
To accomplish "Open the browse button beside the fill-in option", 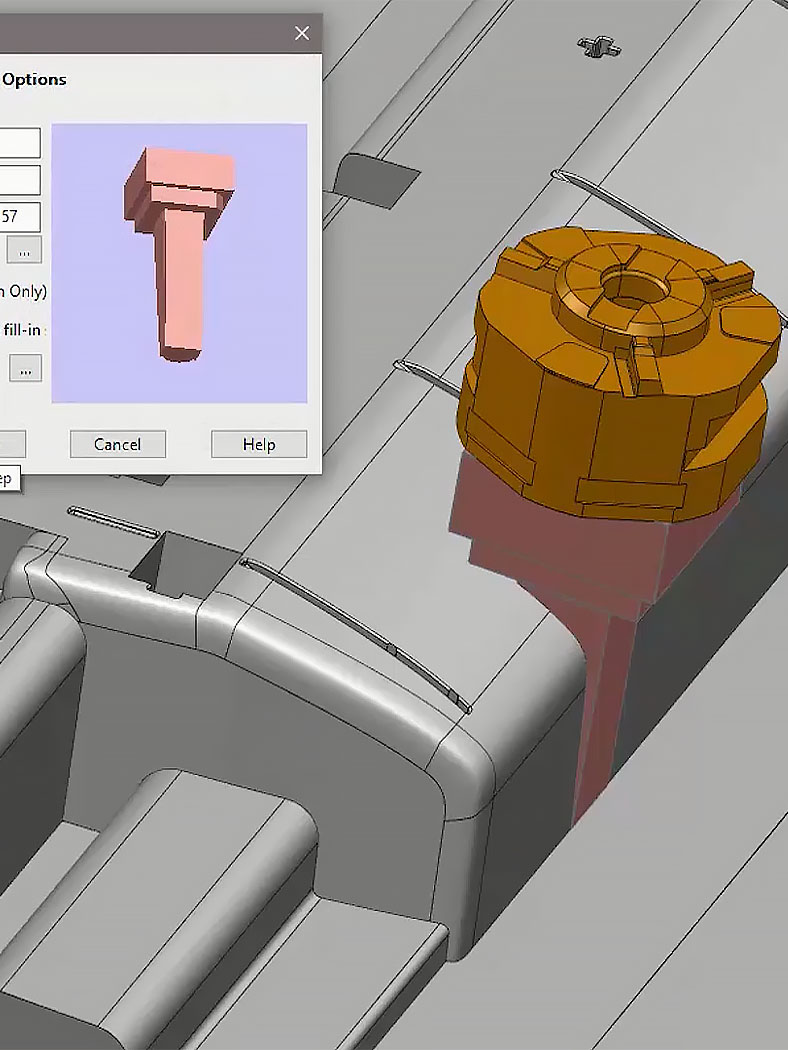I will [25, 368].
